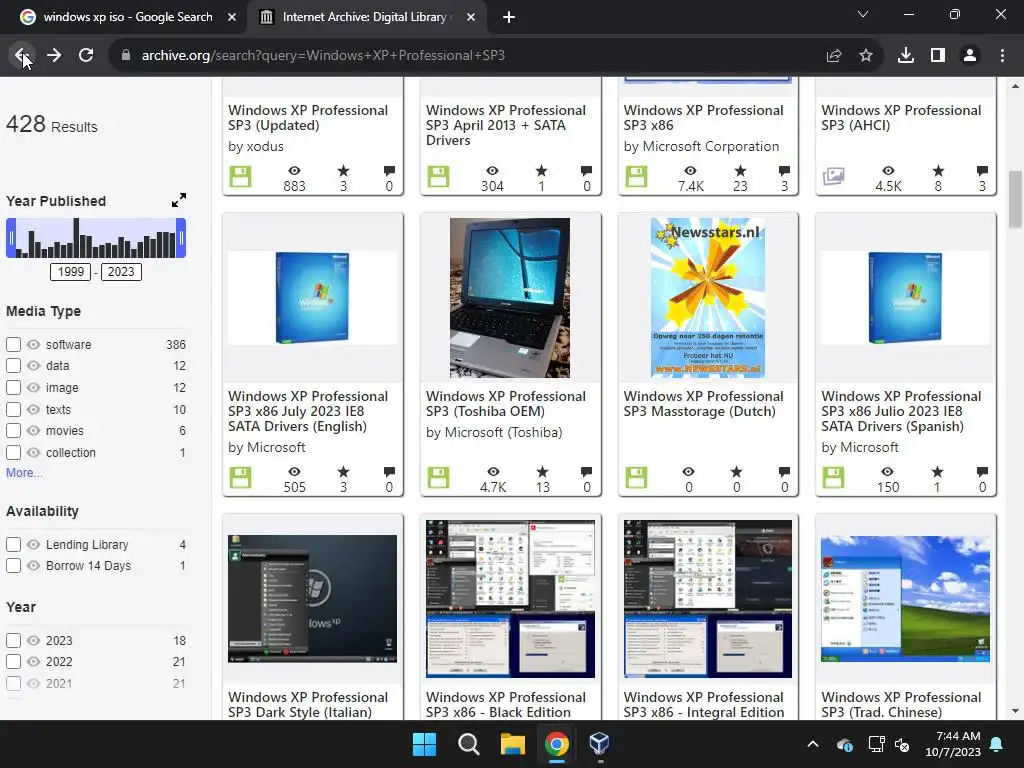This screenshot has height=768, width=1024.
Task: Open Chrome tab search dropdown arrow
Action: coord(863,14)
